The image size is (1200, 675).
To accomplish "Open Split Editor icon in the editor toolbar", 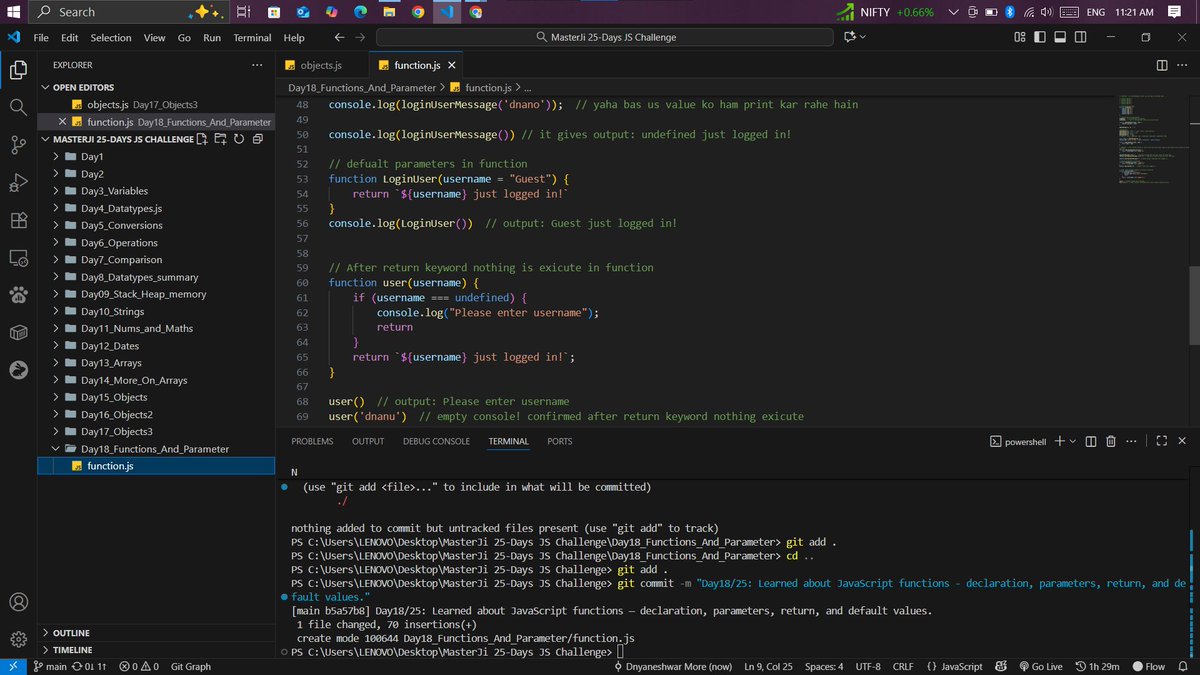I will click(x=1160, y=63).
